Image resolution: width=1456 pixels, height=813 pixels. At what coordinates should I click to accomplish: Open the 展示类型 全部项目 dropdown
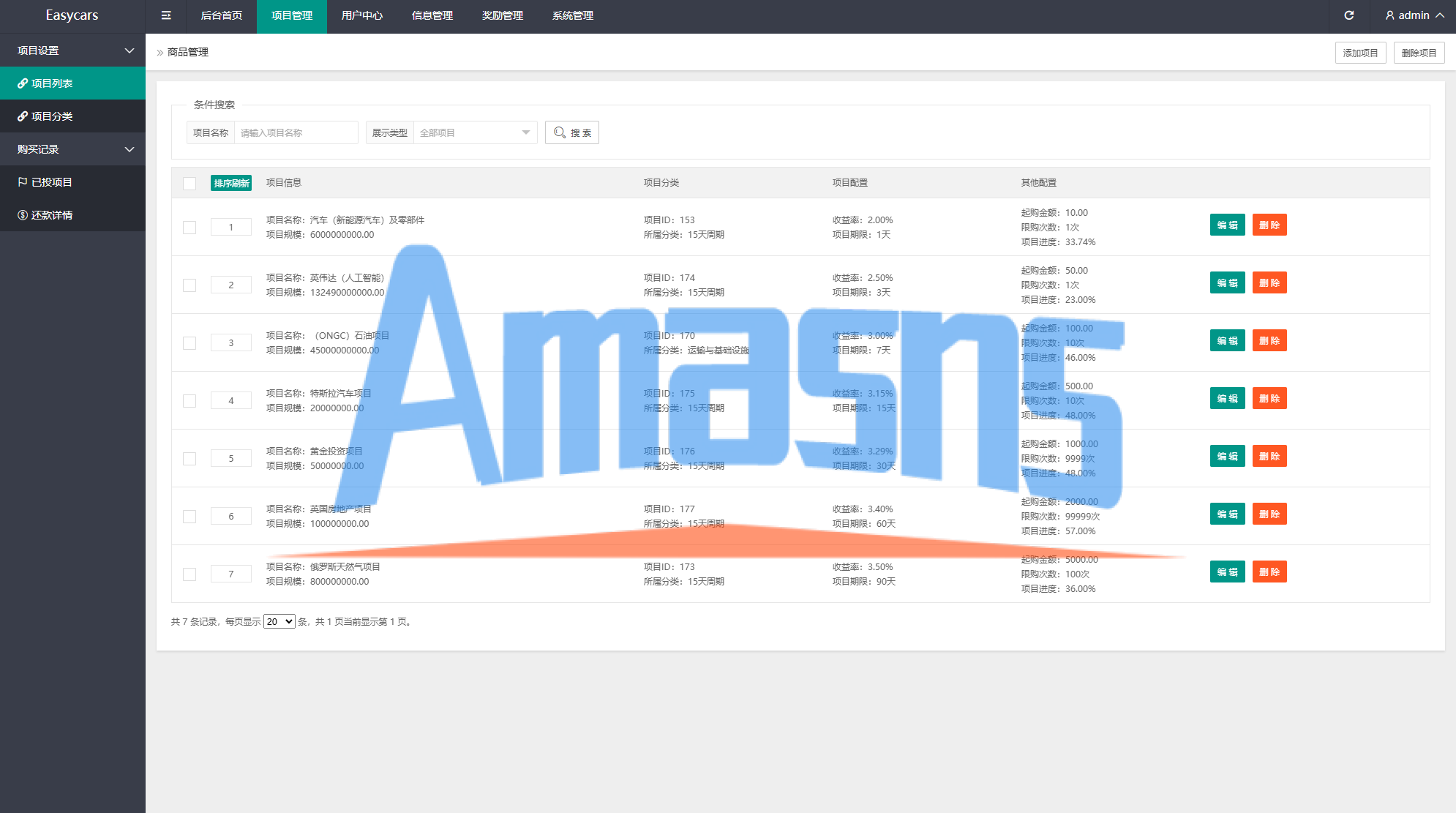coord(475,132)
